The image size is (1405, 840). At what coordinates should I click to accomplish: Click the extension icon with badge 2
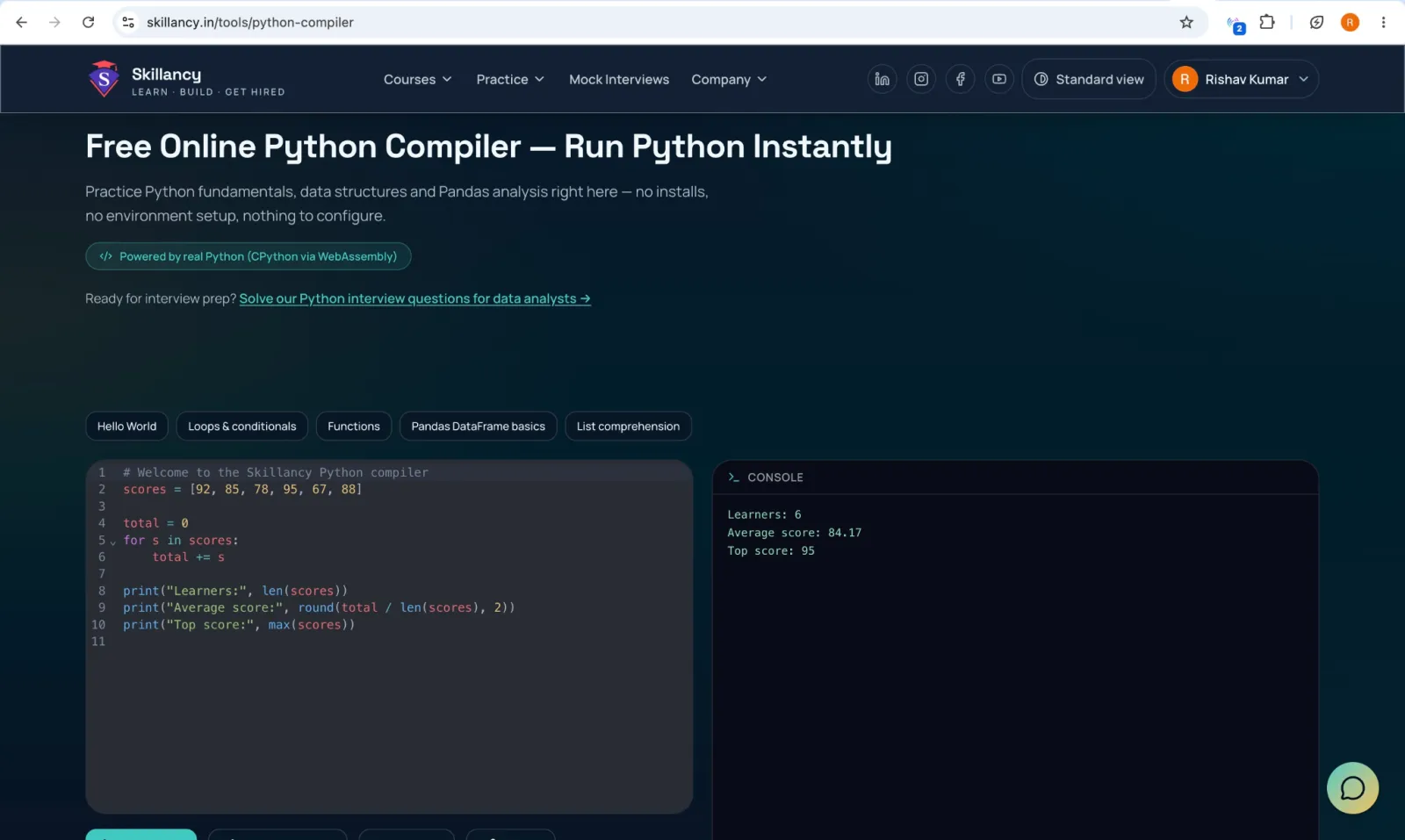1236,24
